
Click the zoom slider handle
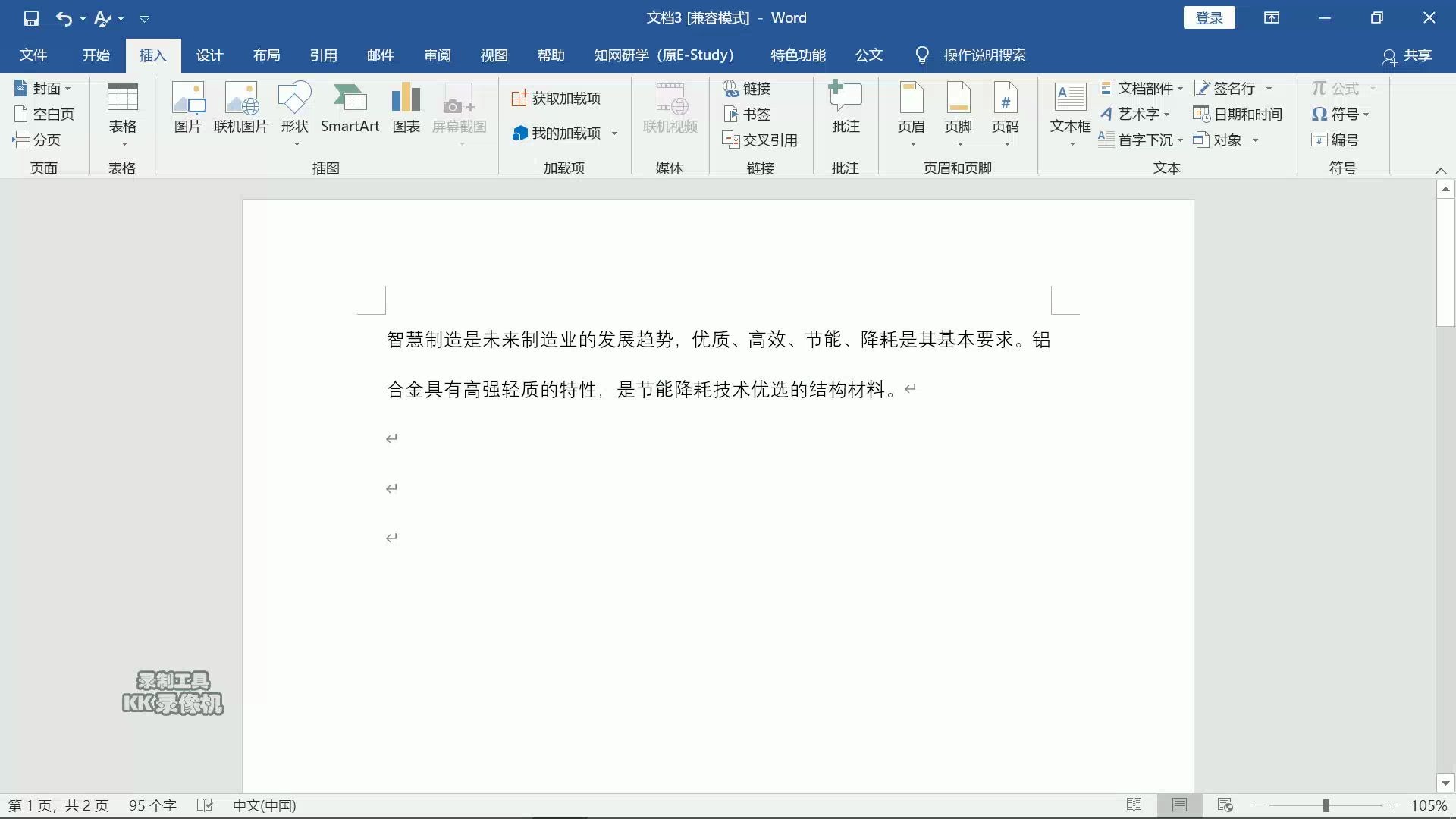pos(1326,805)
